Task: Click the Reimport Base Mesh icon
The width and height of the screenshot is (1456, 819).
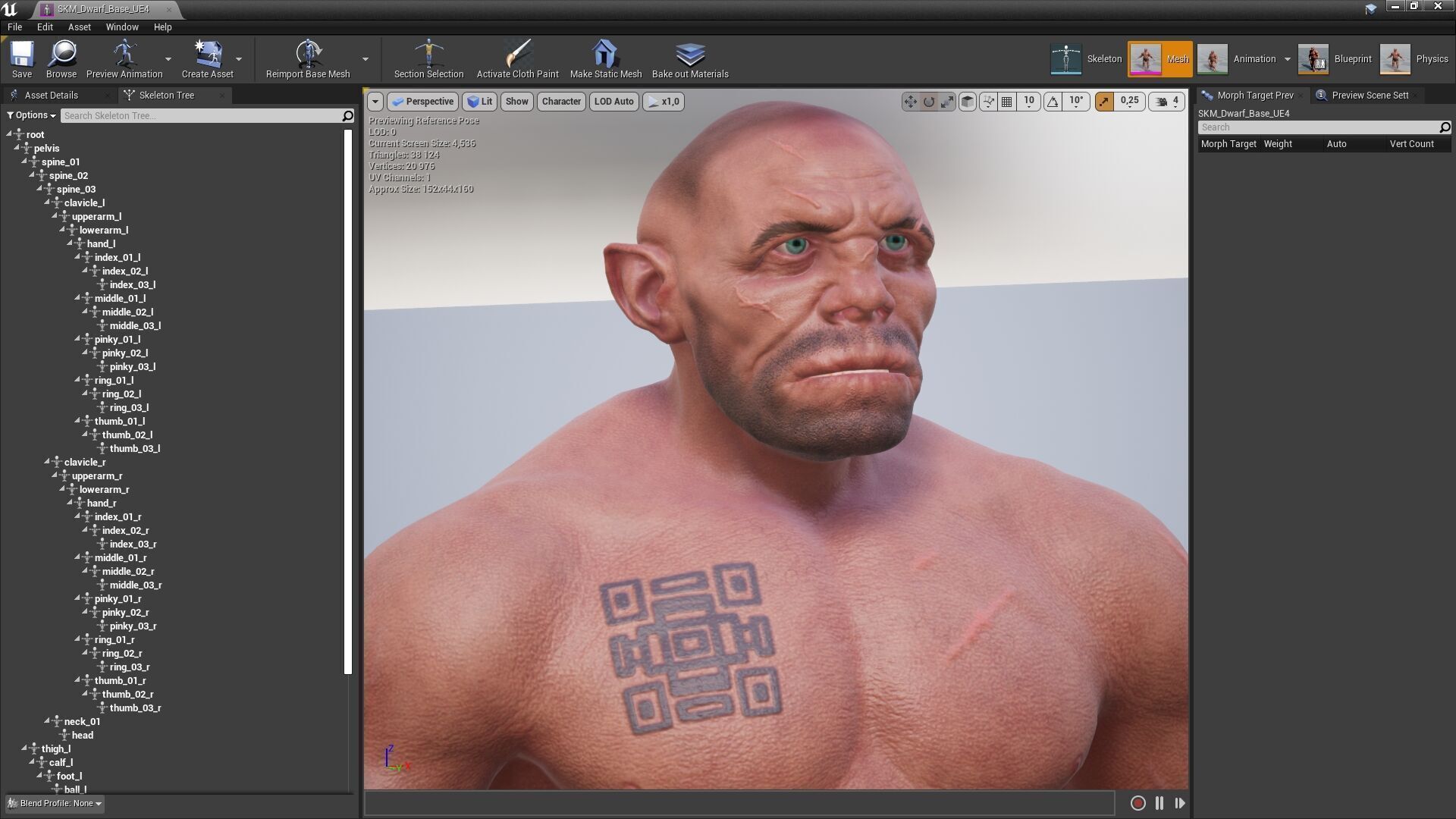Action: (x=308, y=55)
